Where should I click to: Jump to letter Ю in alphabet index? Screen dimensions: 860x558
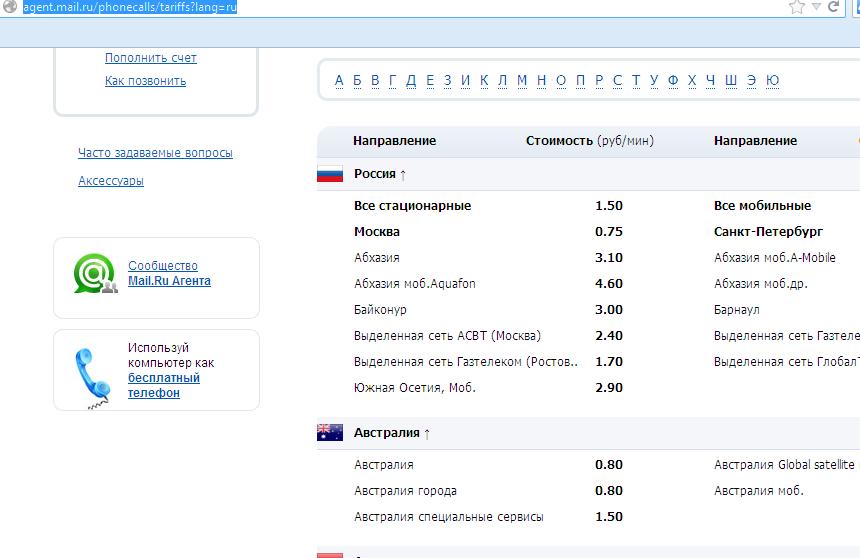pyautogui.click(x=772, y=80)
